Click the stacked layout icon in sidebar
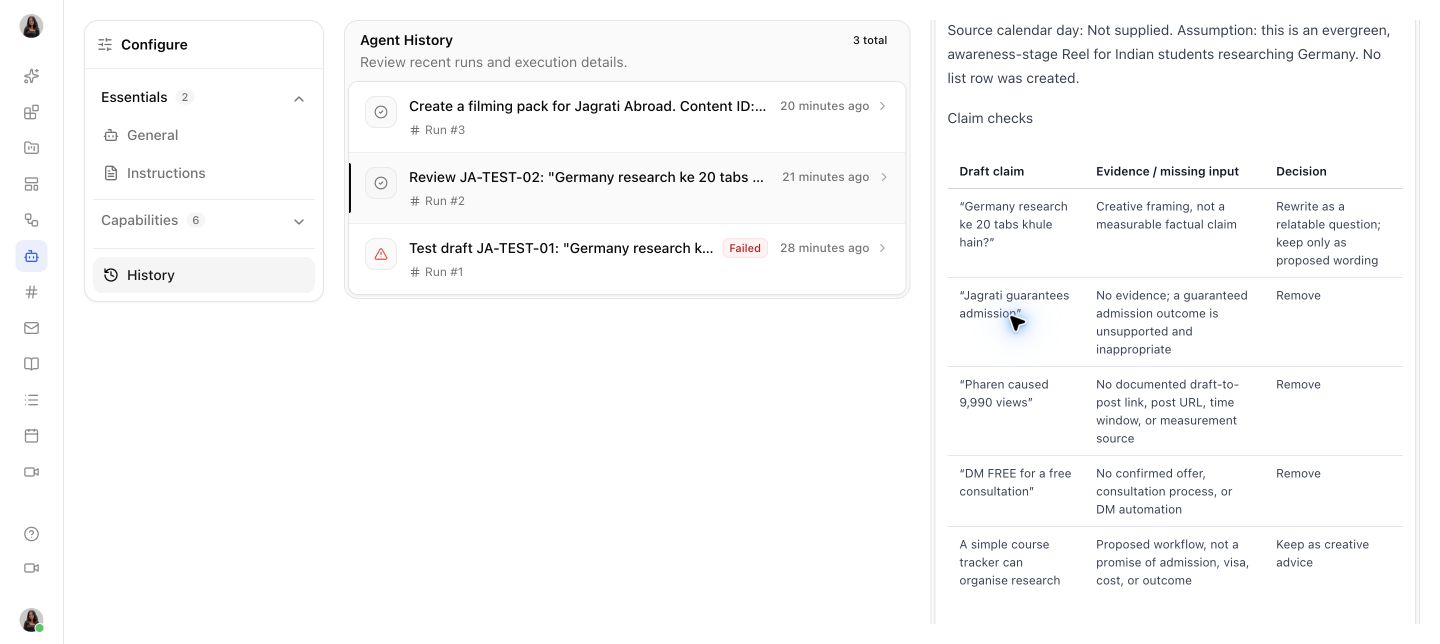The image size is (1440, 644). (x=31, y=184)
